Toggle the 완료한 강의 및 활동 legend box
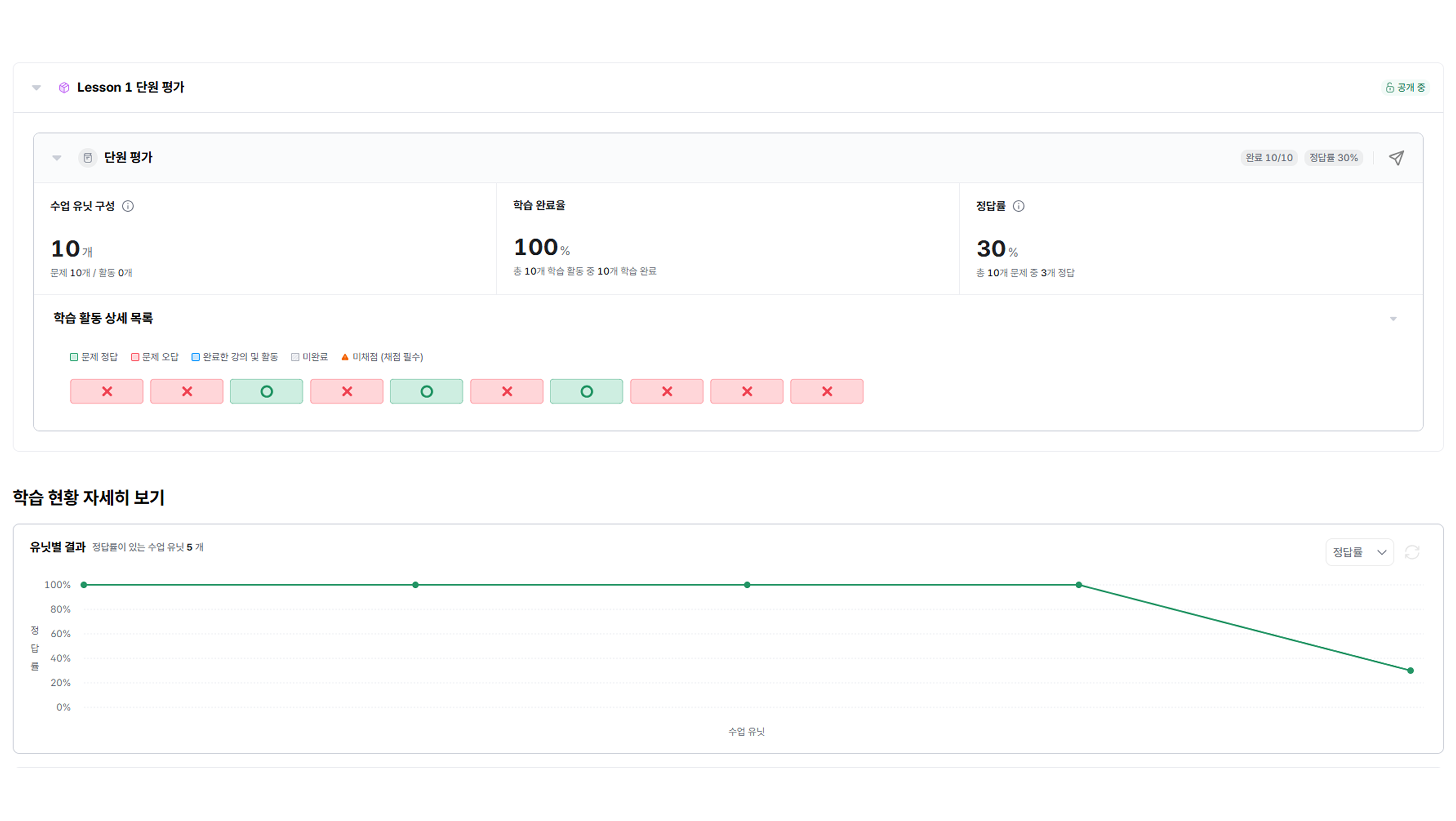1456x821 pixels. (x=196, y=357)
